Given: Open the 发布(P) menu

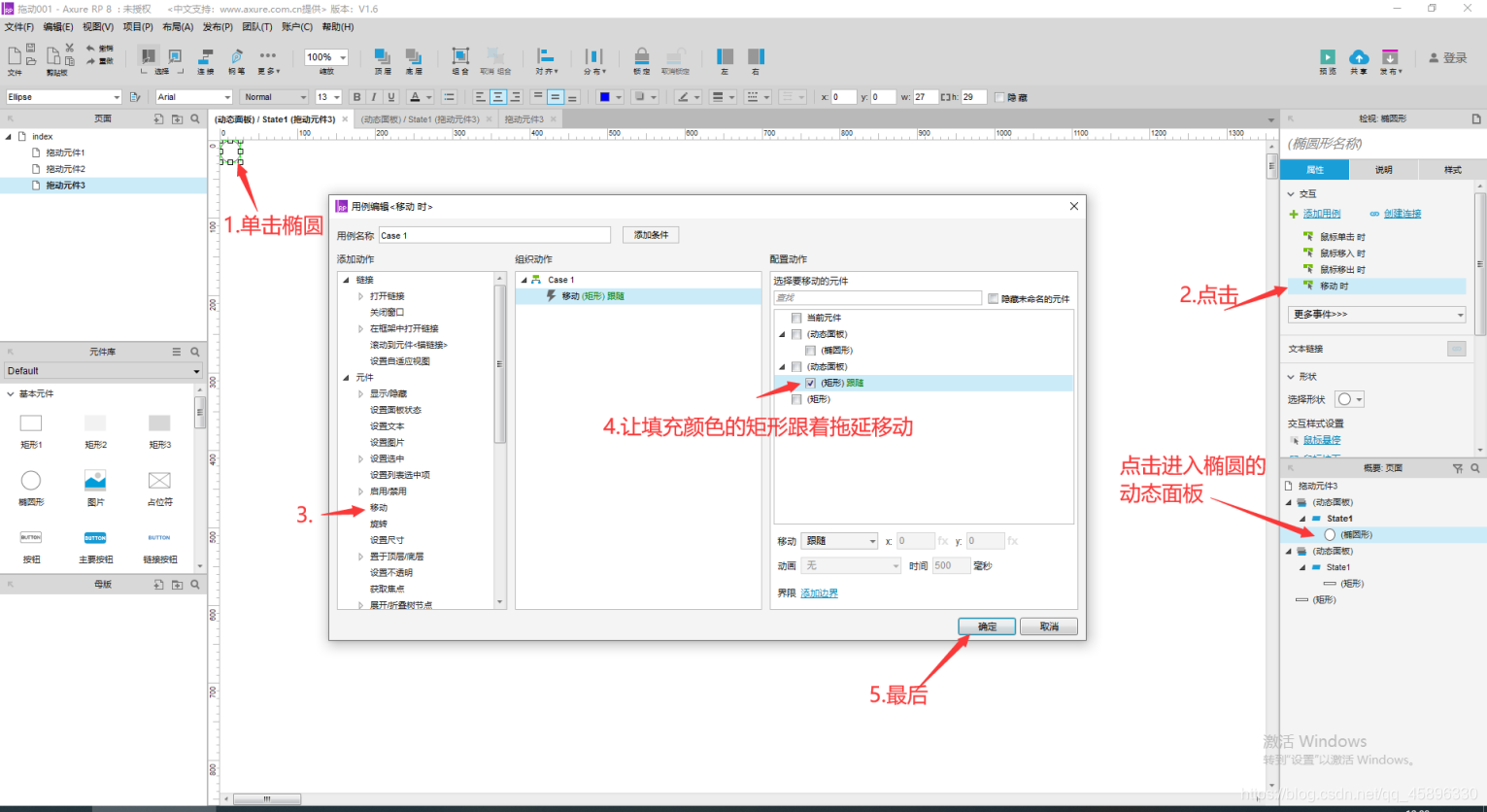Looking at the screenshot, I should click(x=218, y=27).
